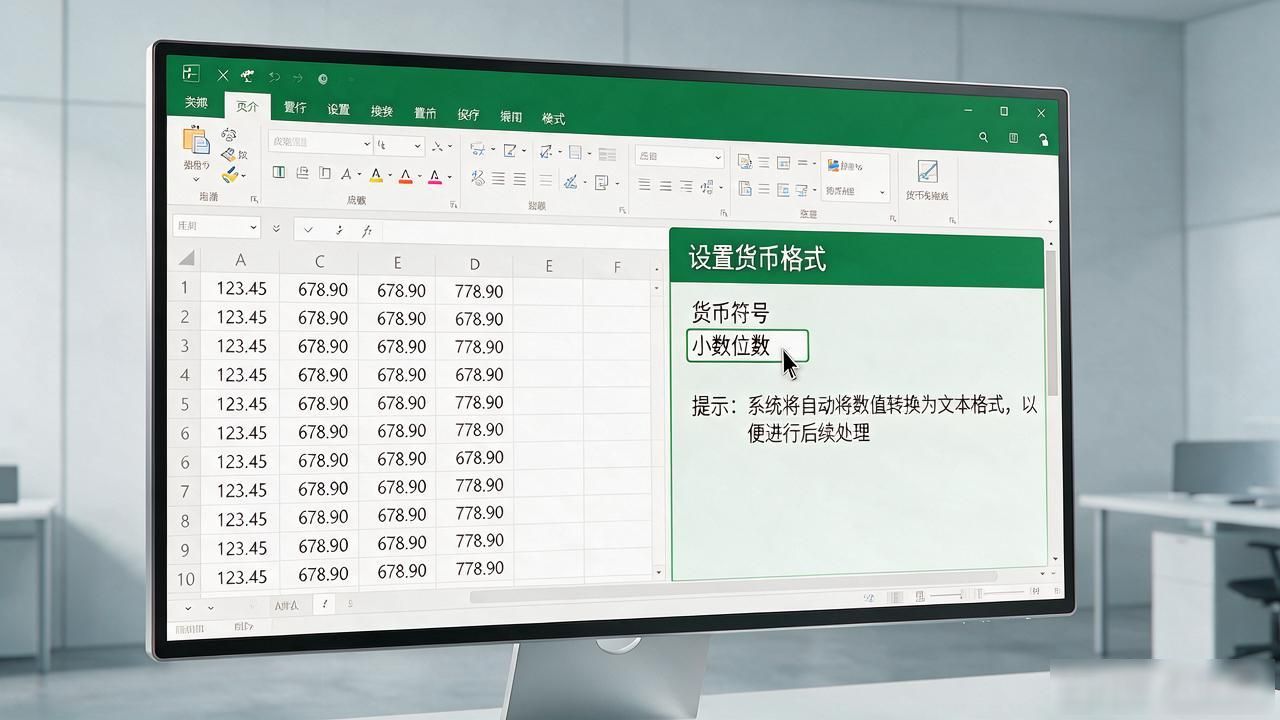Click the Redo arrow in the title bar

click(297, 78)
